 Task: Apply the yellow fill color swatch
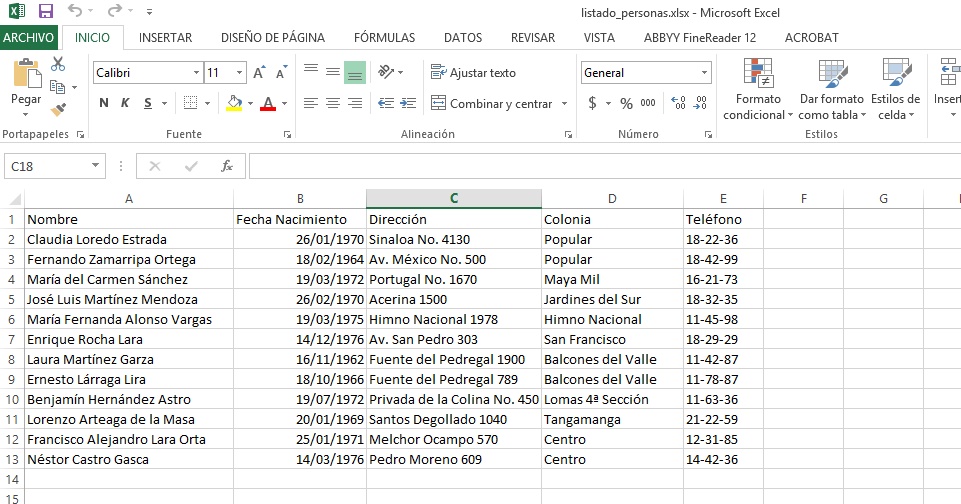point(234,103)
